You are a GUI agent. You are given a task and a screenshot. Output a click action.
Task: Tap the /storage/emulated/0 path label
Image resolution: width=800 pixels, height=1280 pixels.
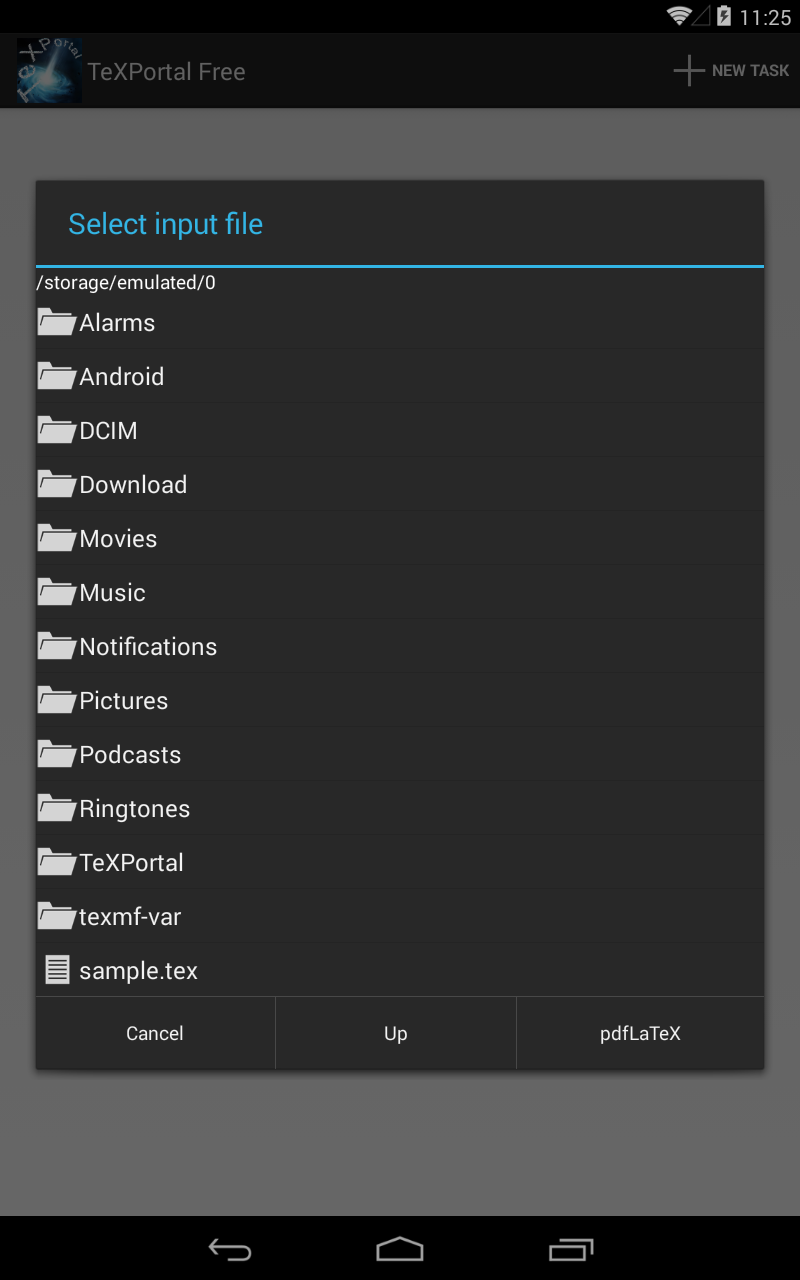tap(126, 283)
